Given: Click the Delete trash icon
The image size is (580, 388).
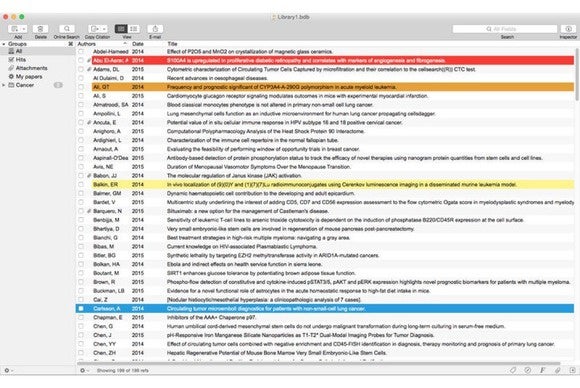Looking at the screenshot, I should click(41, 29).
